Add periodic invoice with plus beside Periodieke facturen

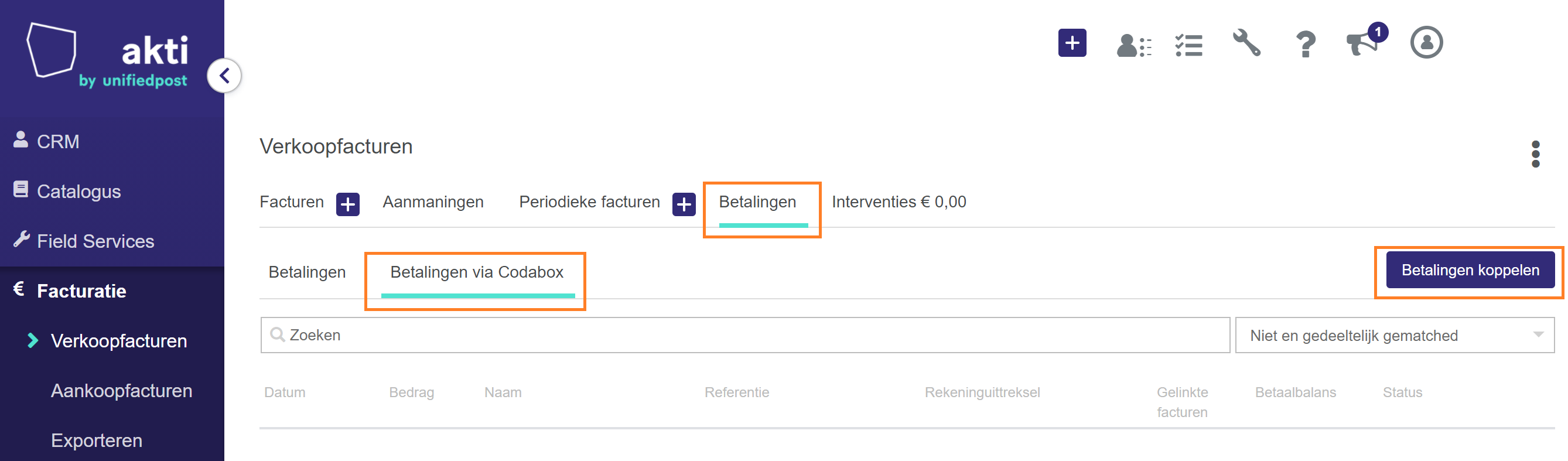pos(684,204)
